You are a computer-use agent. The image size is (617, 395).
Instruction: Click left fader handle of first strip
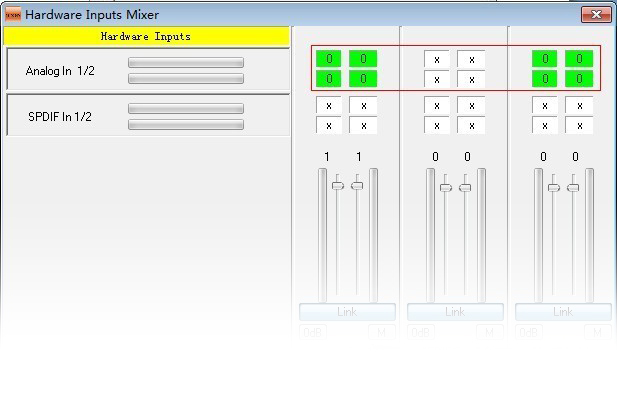tap(338, 186)
